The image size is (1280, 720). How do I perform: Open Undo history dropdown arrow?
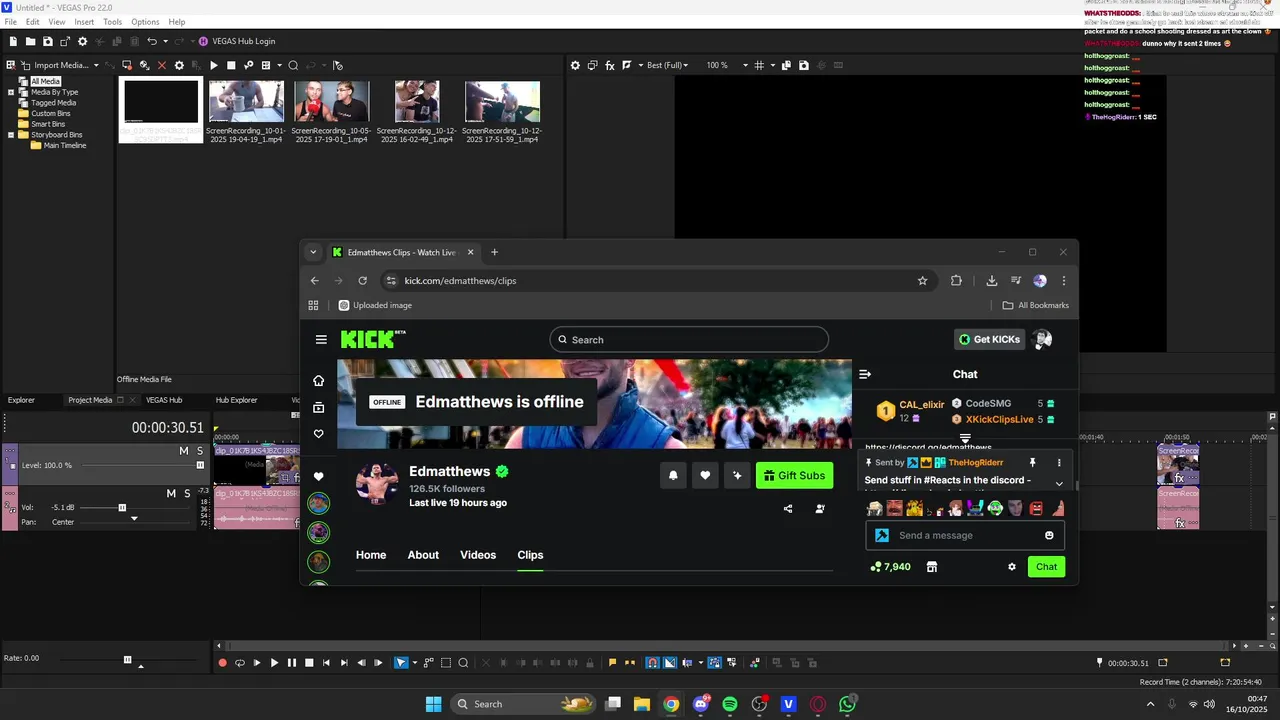[165, 41]
